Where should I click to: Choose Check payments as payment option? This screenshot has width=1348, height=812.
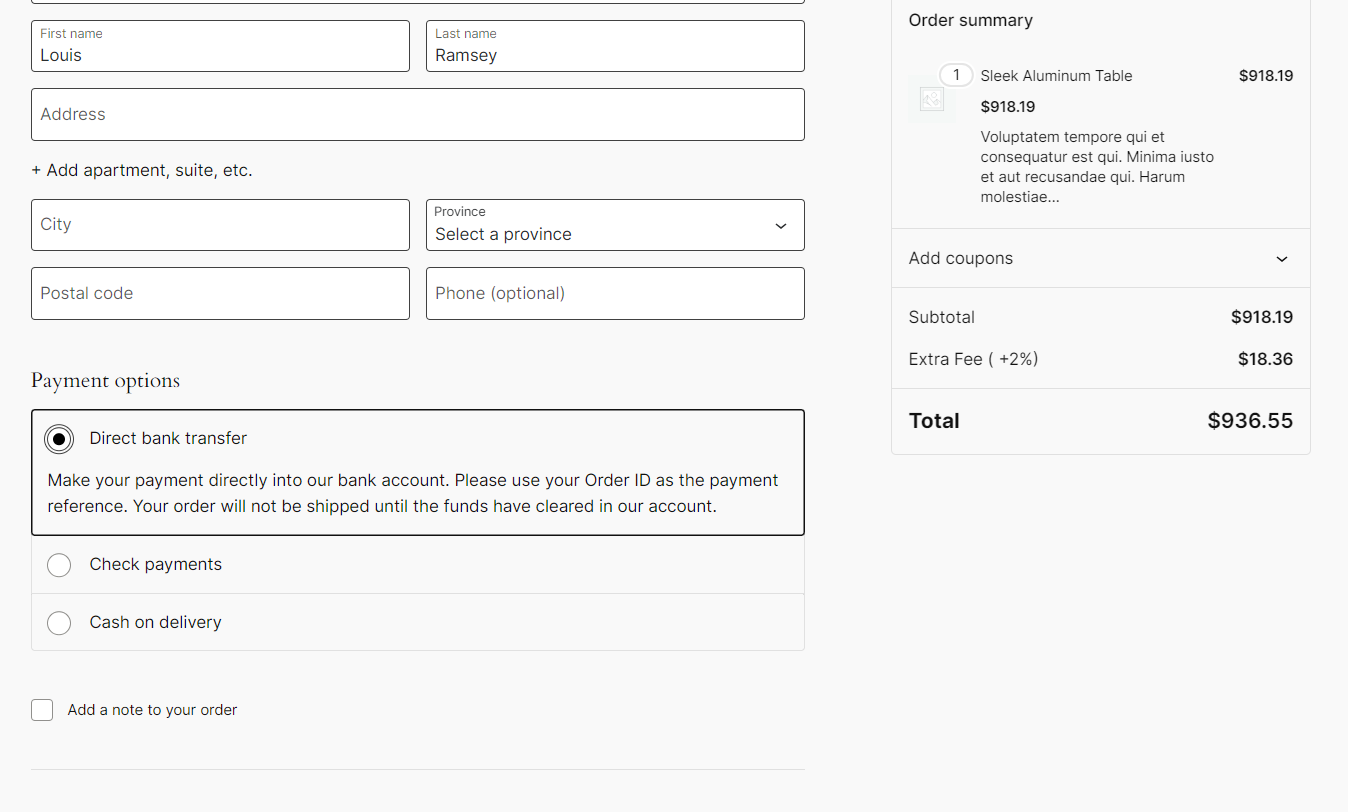coord(59,565)
